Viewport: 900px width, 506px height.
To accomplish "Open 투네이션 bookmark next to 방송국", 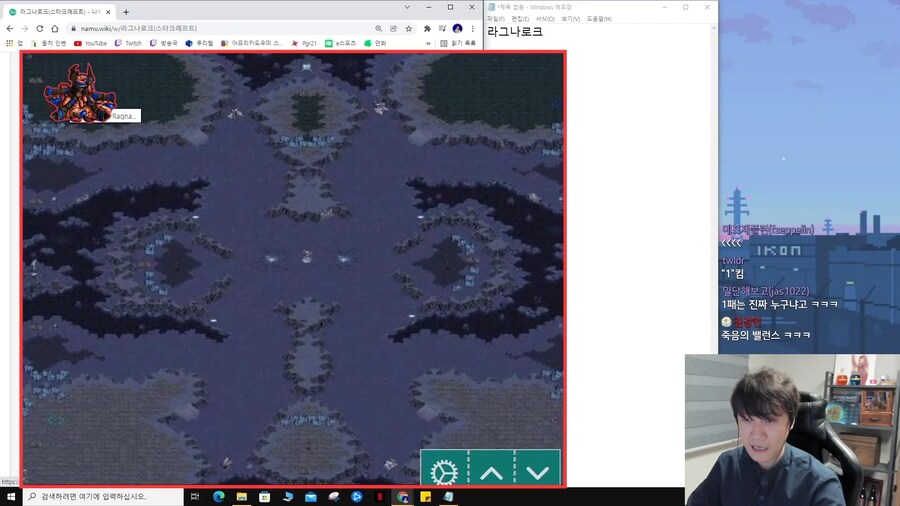I will tap(199, 43).
